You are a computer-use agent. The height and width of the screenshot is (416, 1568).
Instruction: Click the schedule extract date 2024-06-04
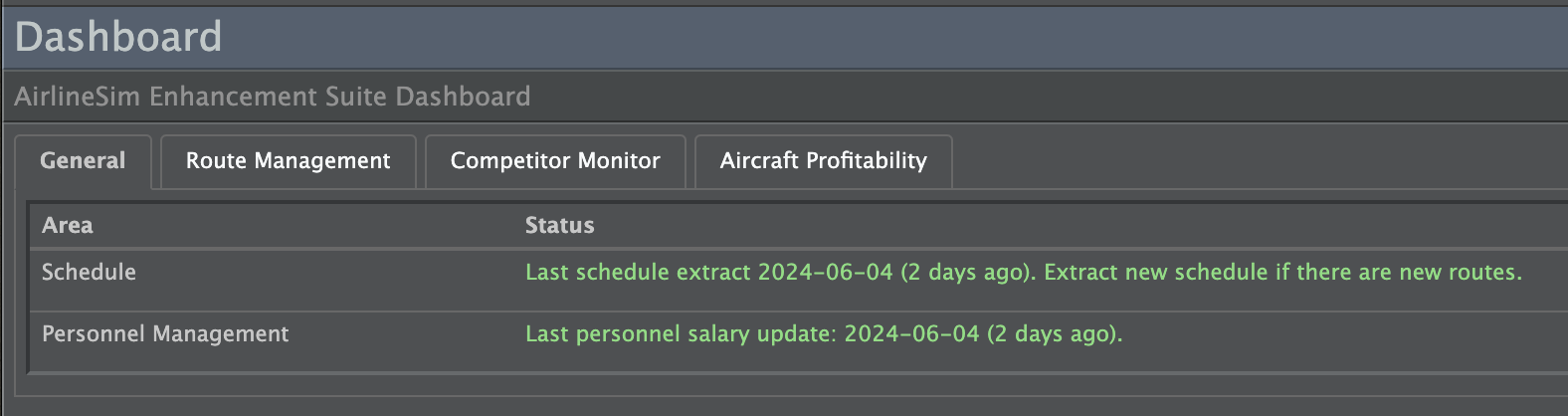click(x=825, y=273)
